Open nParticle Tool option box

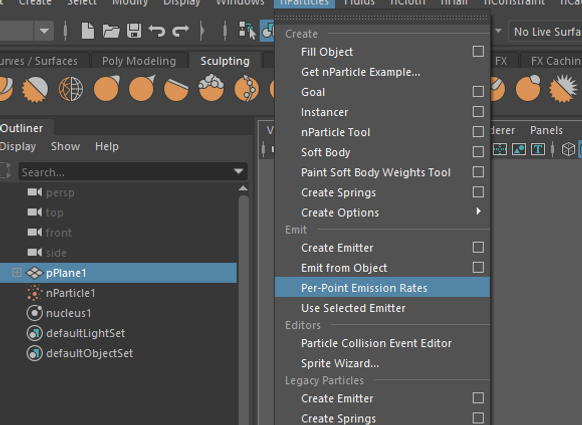[x=478, y=132]
